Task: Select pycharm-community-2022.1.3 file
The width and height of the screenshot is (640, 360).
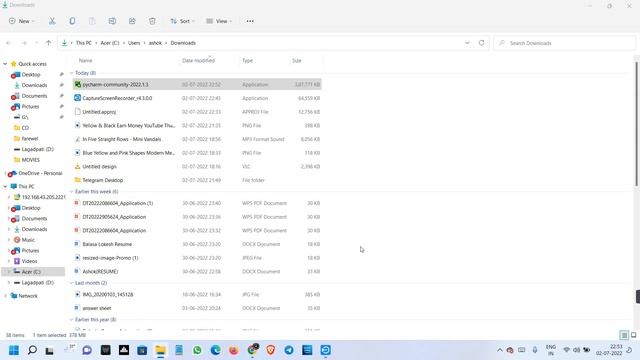Action: tap(197, 84)
